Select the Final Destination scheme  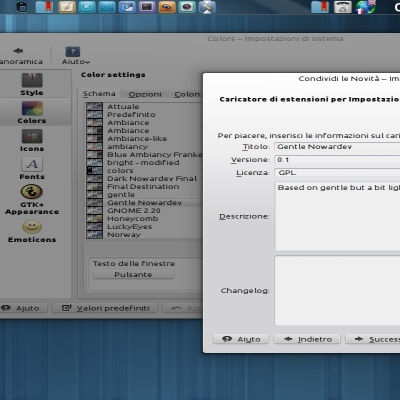pos(144,187)
